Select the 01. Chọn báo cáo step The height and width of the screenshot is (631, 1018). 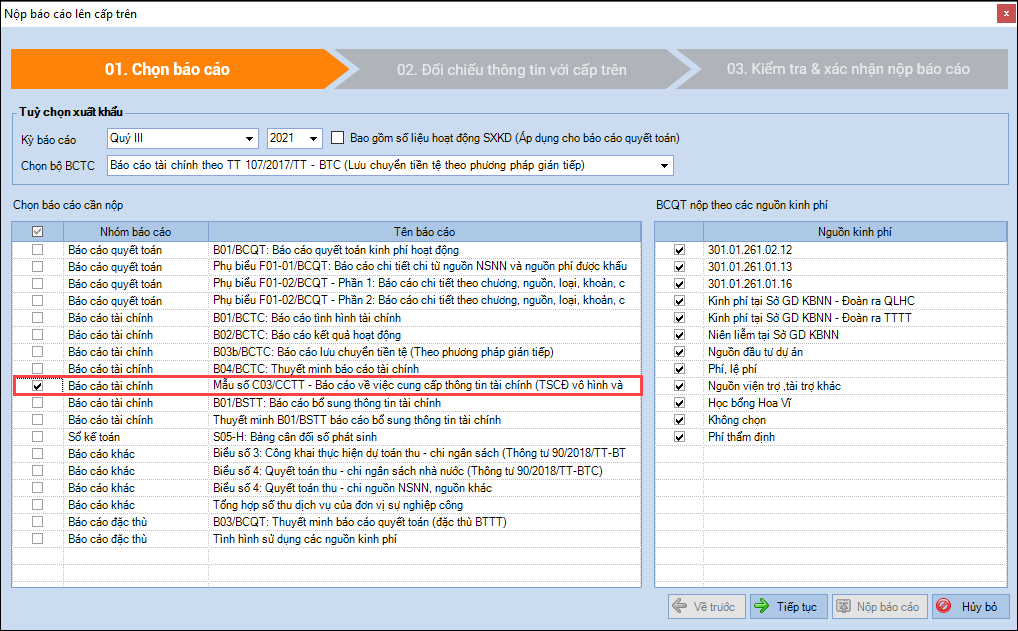[x=167, y=70]
